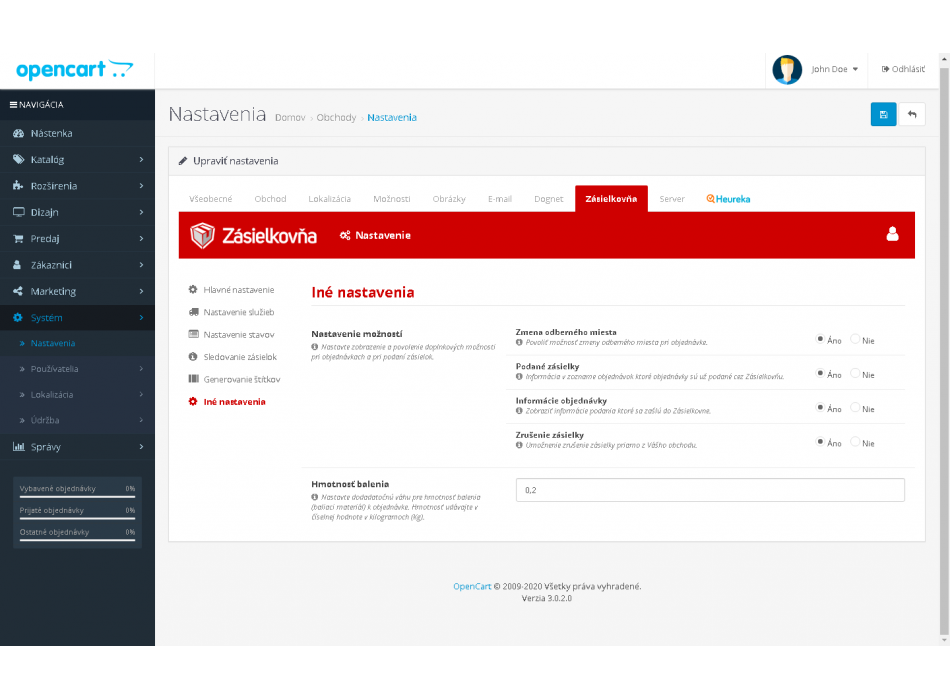
Task: Select Áno for Podané zásielky
Action: click(820, 373)
